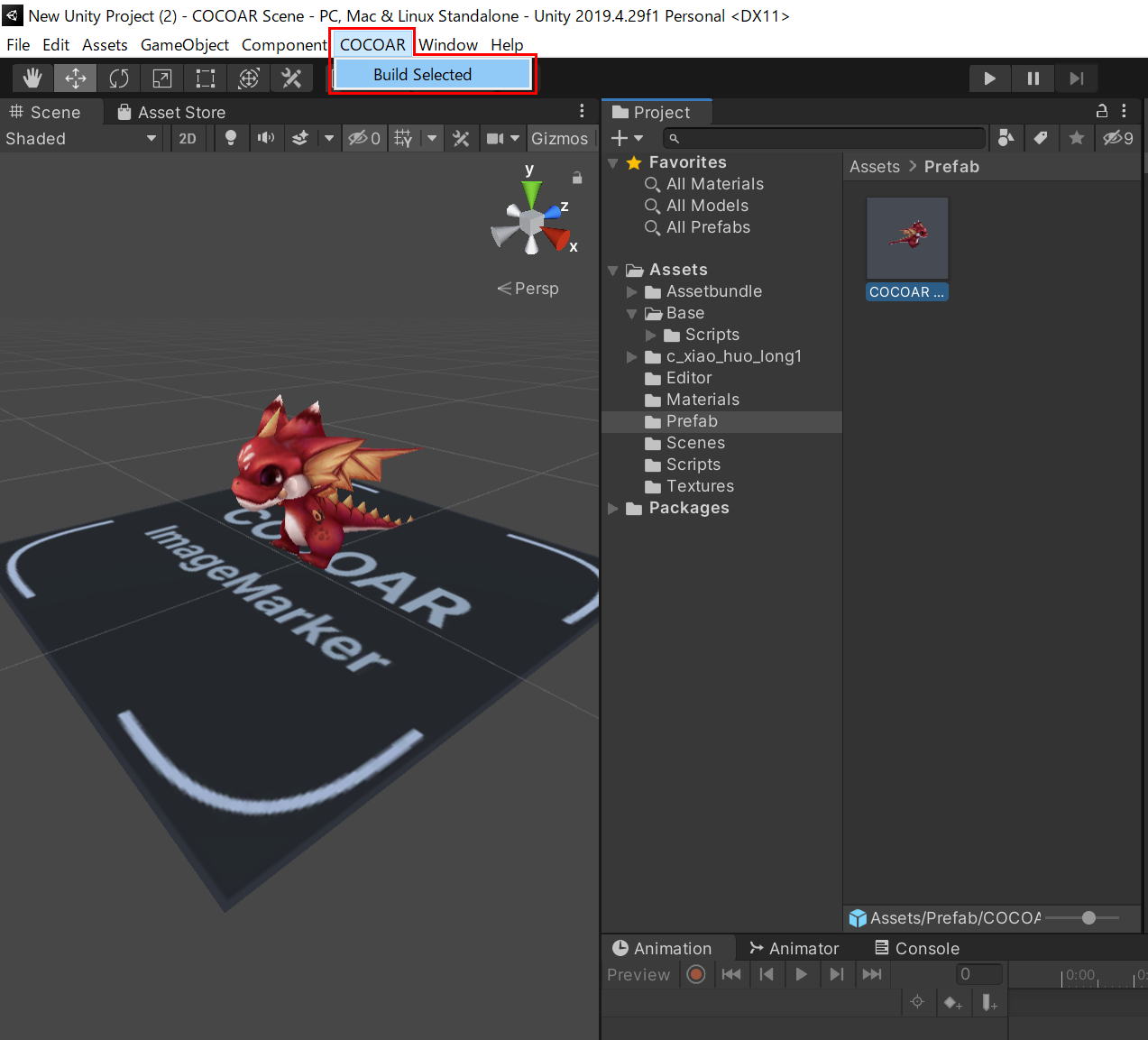This screenshot has height=1040, width=1148.
Task: Click the Step forward button
Action: tap(1077, 78)
